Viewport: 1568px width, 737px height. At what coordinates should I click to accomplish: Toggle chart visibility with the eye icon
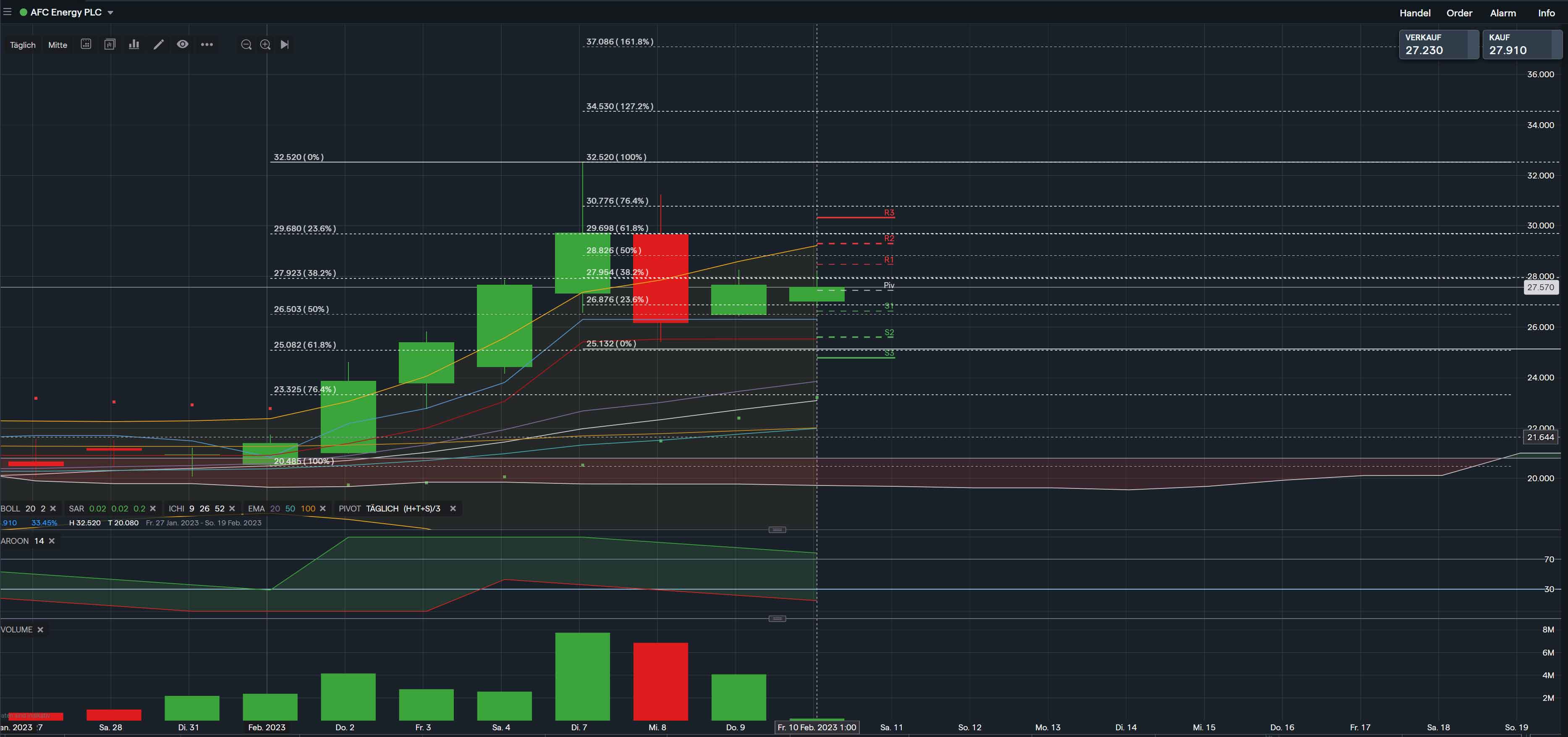coord(183,45)
